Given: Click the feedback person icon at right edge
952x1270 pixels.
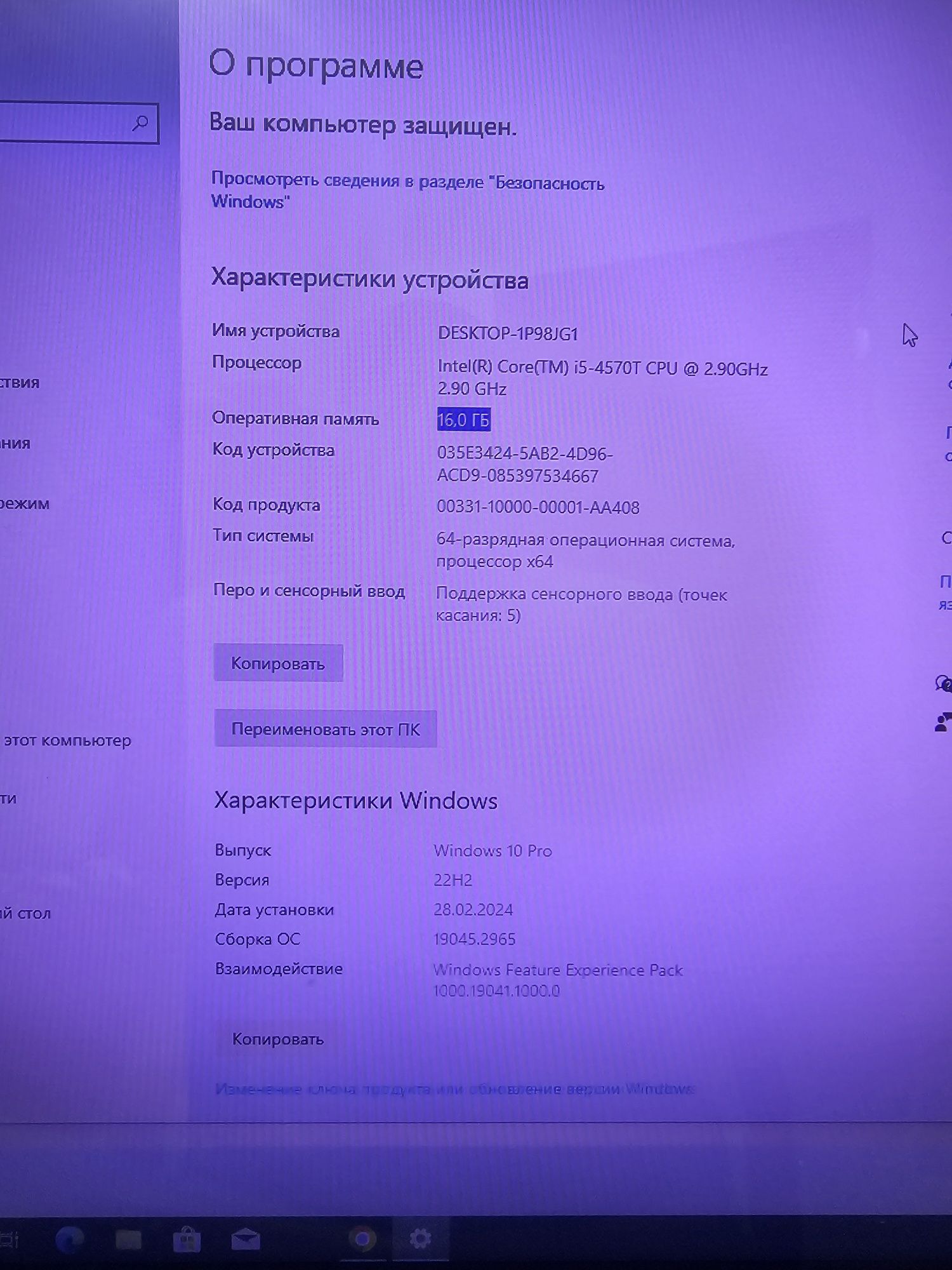Looking at the screenshot, I should (x=942, y=722).
